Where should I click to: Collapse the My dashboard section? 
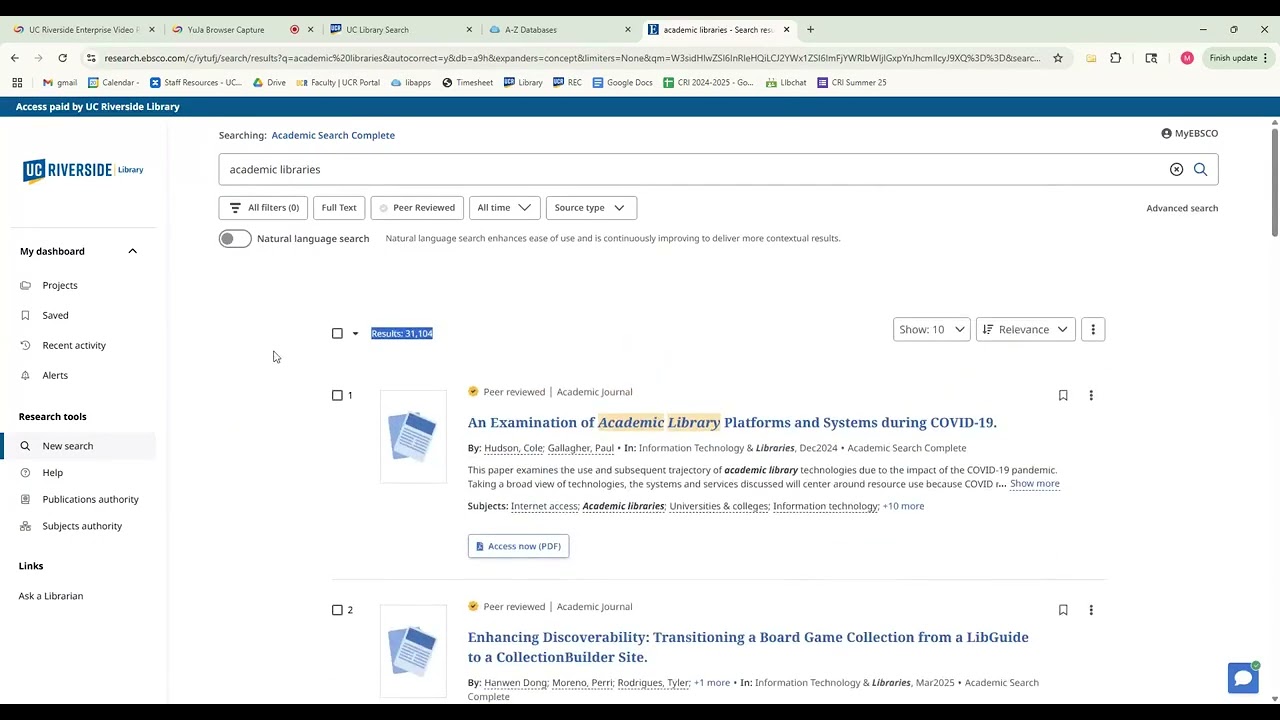point(132,252)
